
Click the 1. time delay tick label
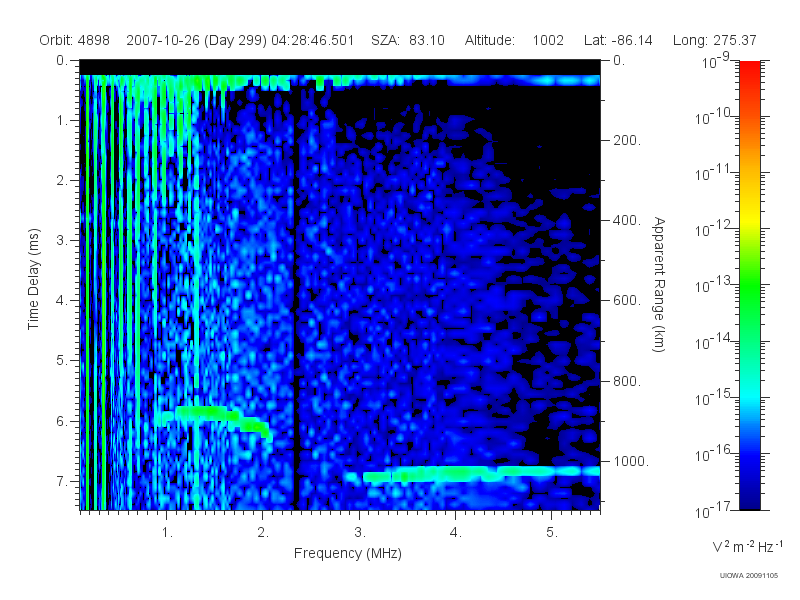pyautogui.click(x=62, y=121)
